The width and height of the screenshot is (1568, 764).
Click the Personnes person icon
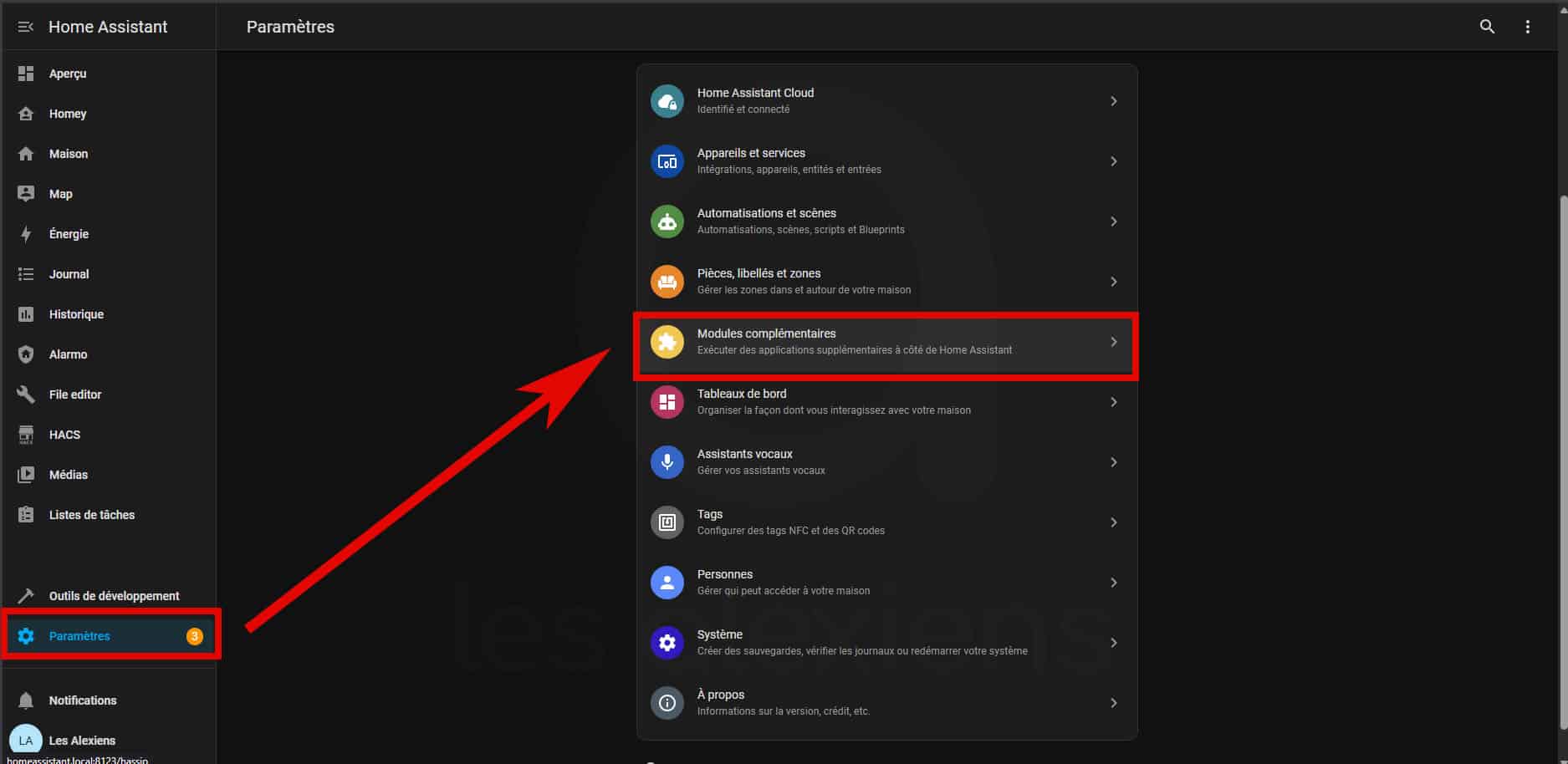pyautogui.click(x=667, y=583)
